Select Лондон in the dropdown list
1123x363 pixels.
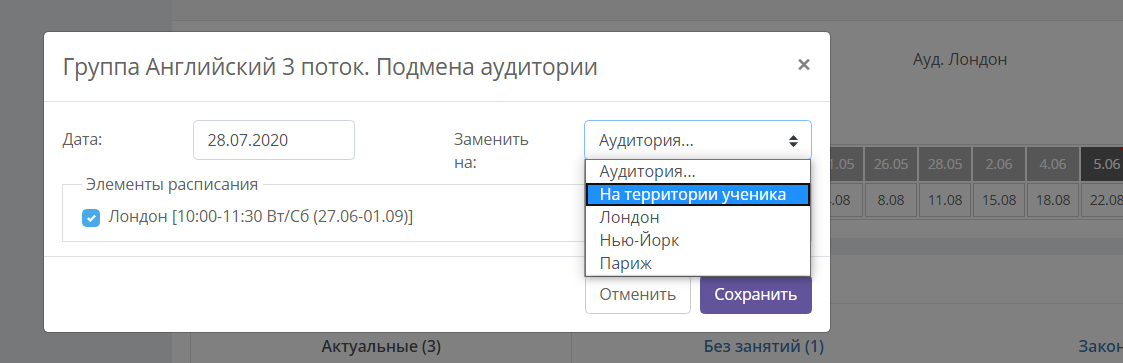pyautogui.click(x=698, y=217)
